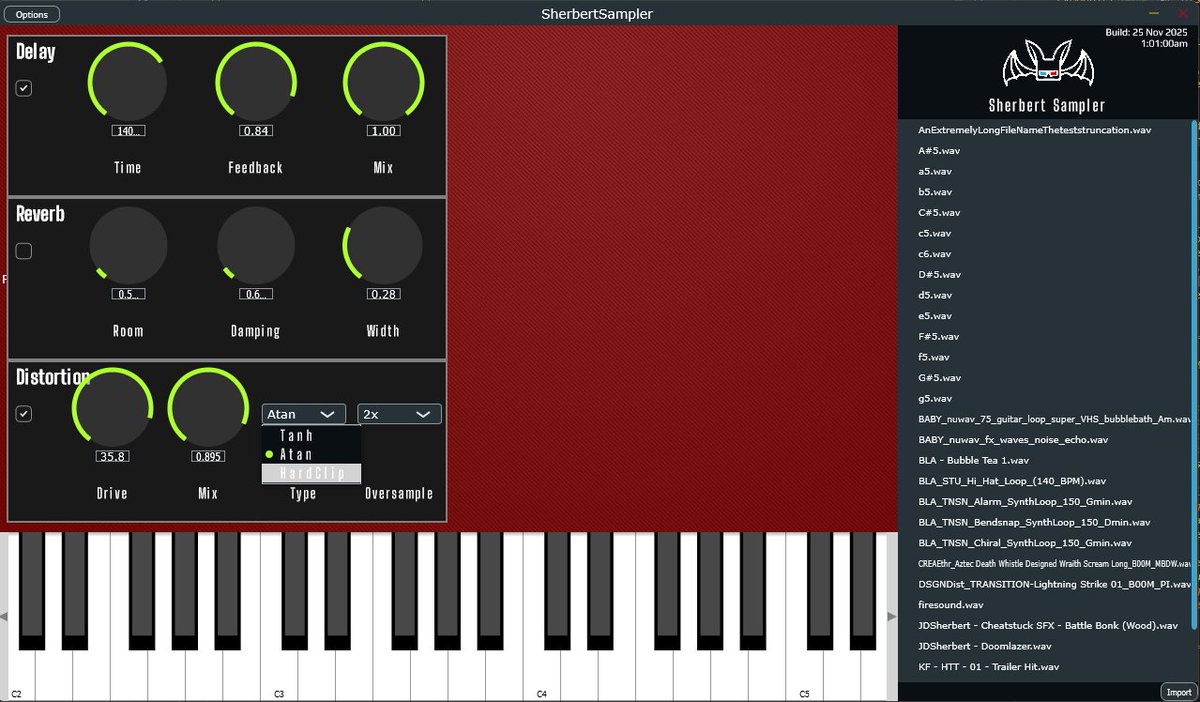Click the Reverb Room knob

click(128, 246)
